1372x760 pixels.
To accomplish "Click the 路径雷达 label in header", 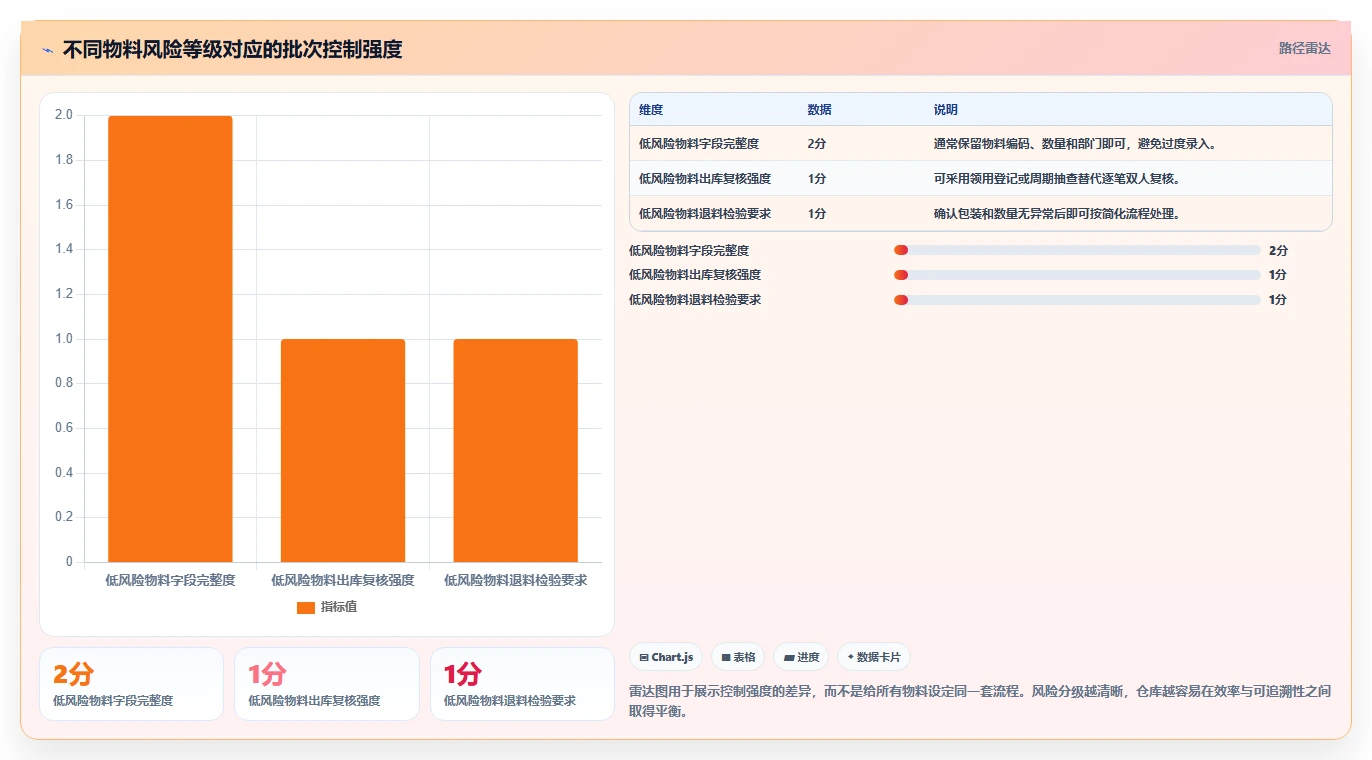I will [x=1305, y=48].
